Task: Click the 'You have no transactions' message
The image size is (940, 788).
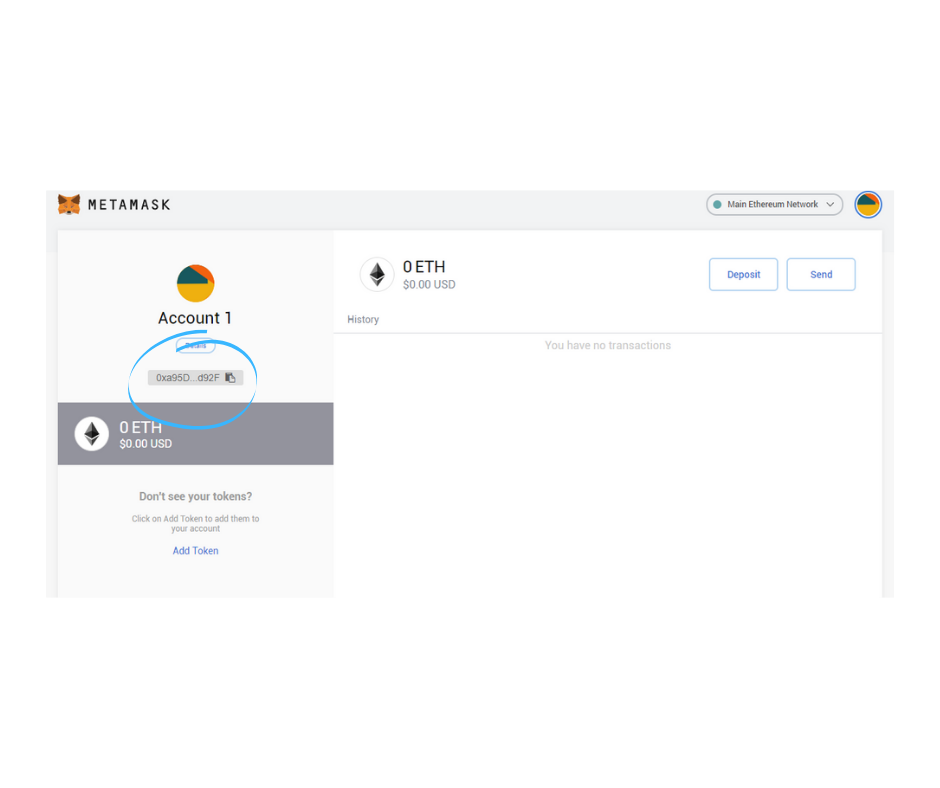Action: [x=608, y=345]
